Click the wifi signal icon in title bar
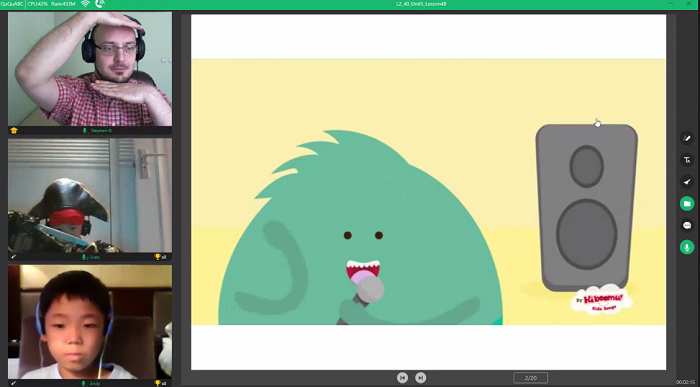 point(85,4)
